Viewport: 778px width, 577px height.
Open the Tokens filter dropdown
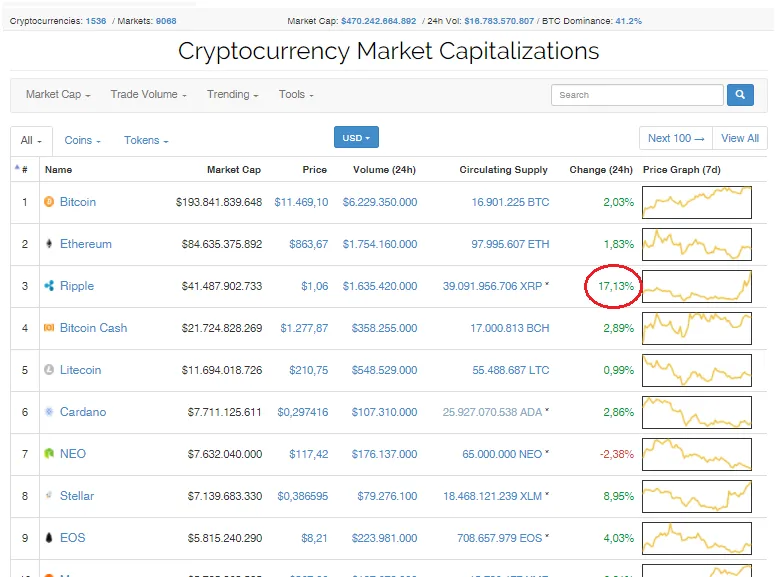coord(146,140)
